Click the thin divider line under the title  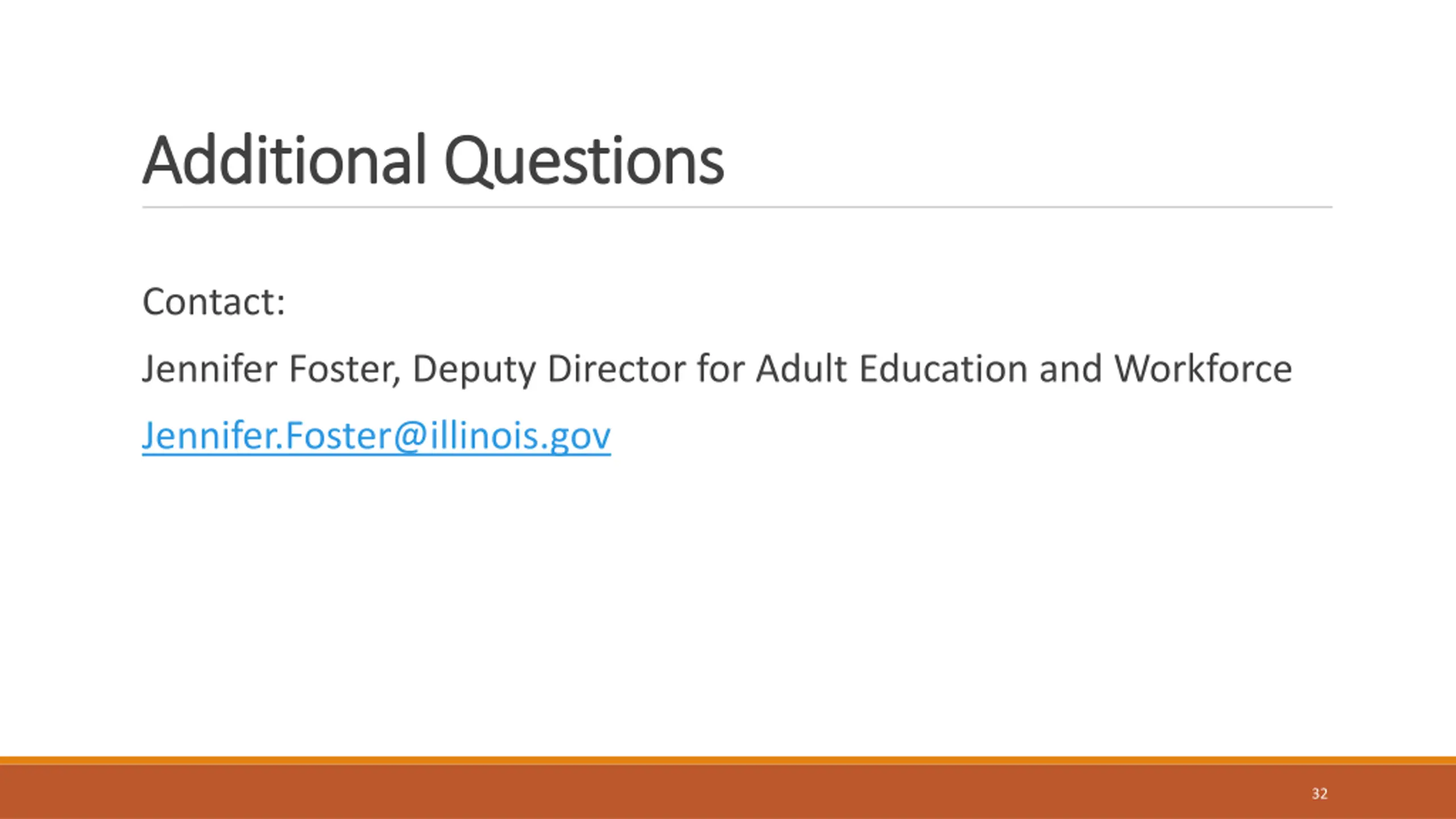(737, 207)
